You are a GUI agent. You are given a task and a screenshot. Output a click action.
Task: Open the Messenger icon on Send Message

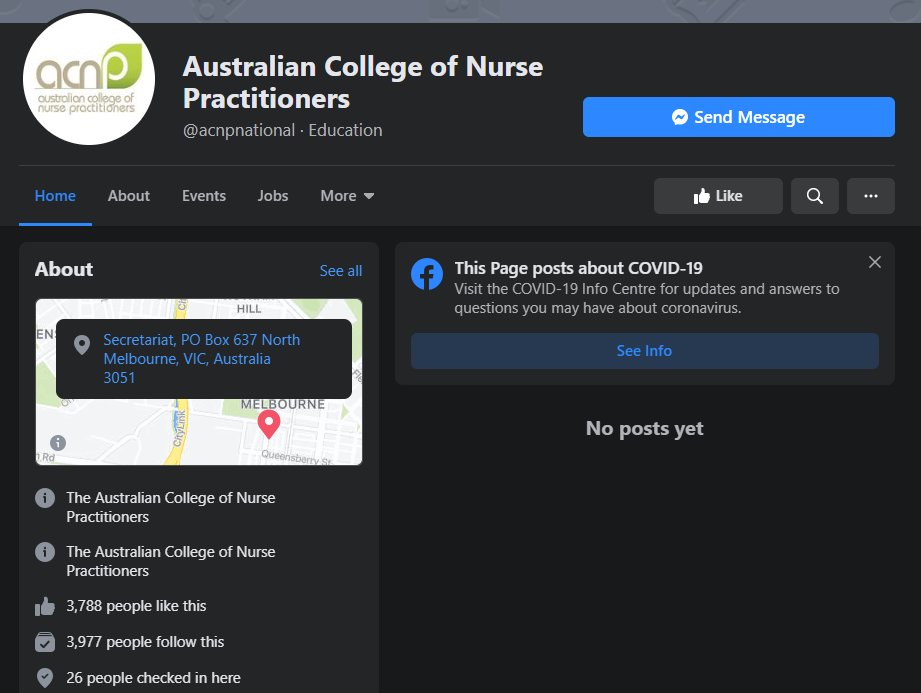[679, 116]
